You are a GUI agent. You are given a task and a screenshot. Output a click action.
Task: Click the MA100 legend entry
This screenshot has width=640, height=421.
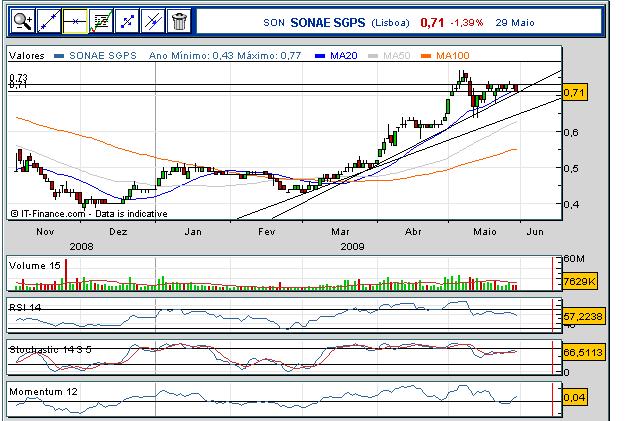tap(453, 56)
